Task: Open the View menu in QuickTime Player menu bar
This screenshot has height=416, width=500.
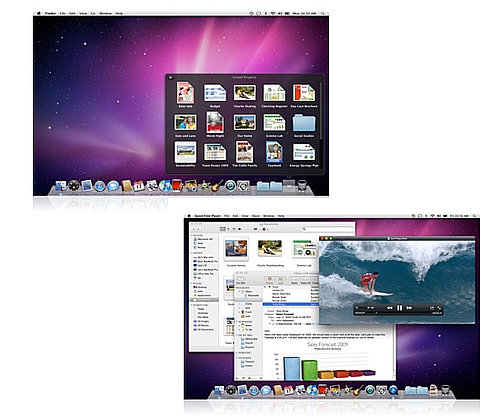Action: click(x=245, y=216)
